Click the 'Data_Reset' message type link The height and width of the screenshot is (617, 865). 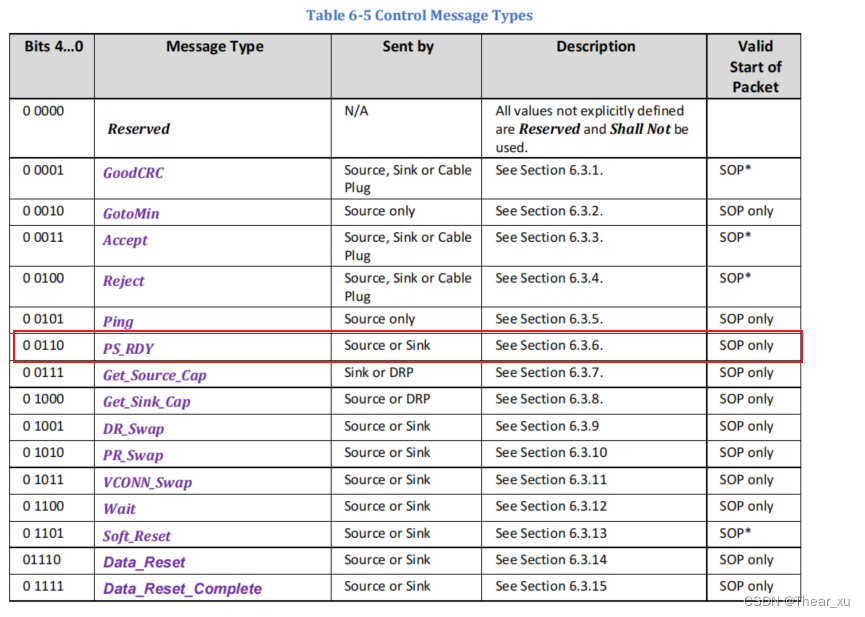tap(144, 562)
